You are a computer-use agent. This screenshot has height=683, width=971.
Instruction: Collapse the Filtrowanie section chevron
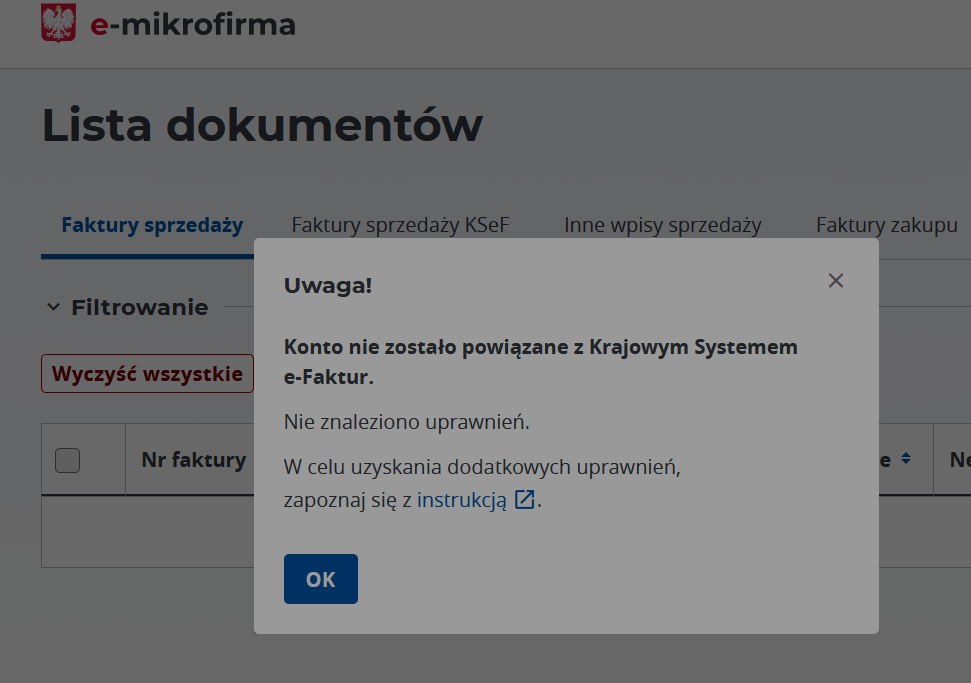[x=54, y=307]
